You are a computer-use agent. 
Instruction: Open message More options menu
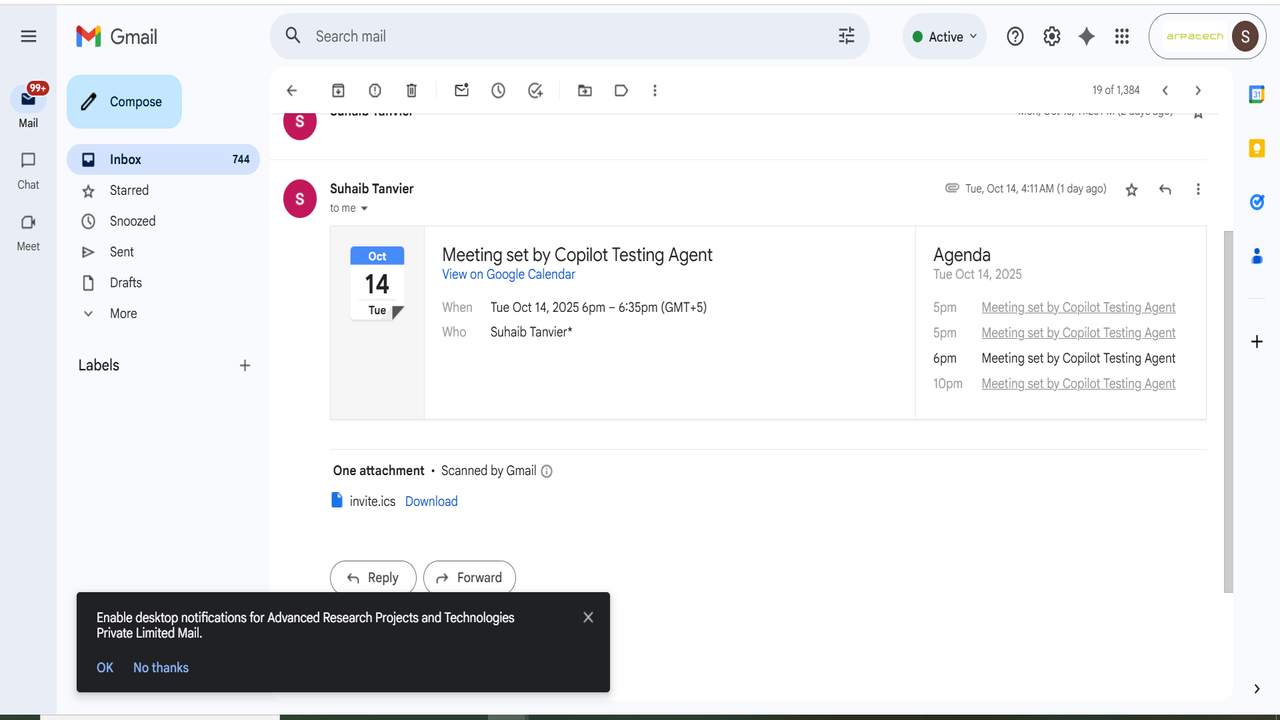pos(1198,190)
